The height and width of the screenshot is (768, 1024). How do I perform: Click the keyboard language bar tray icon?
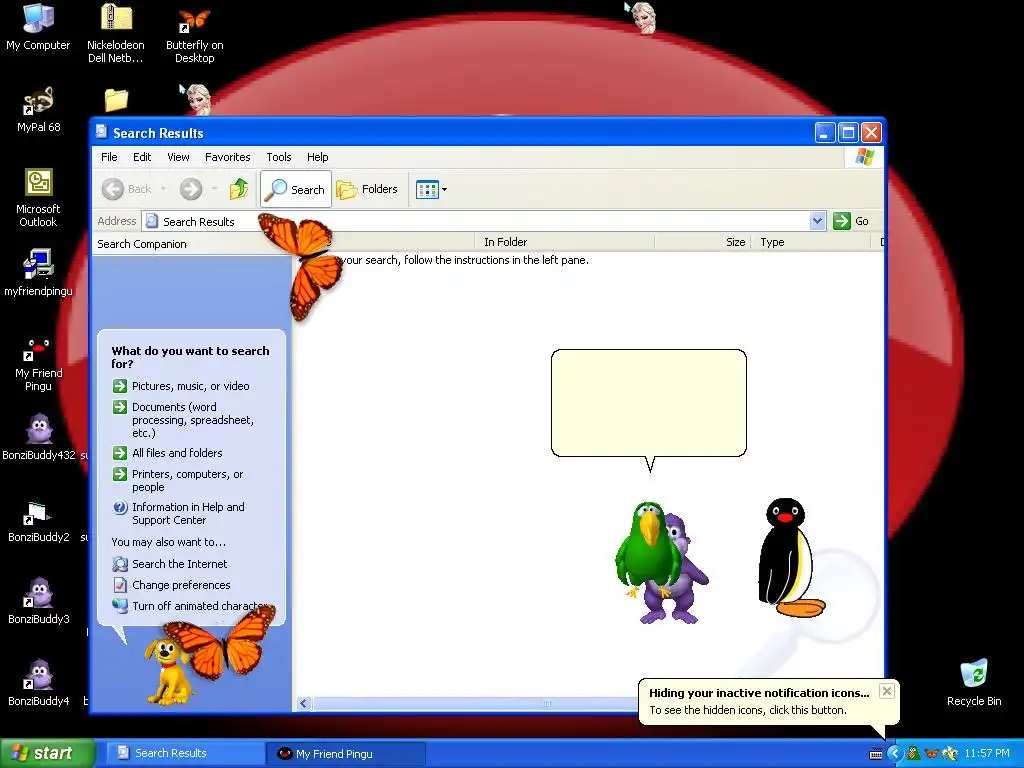(876, 754)
